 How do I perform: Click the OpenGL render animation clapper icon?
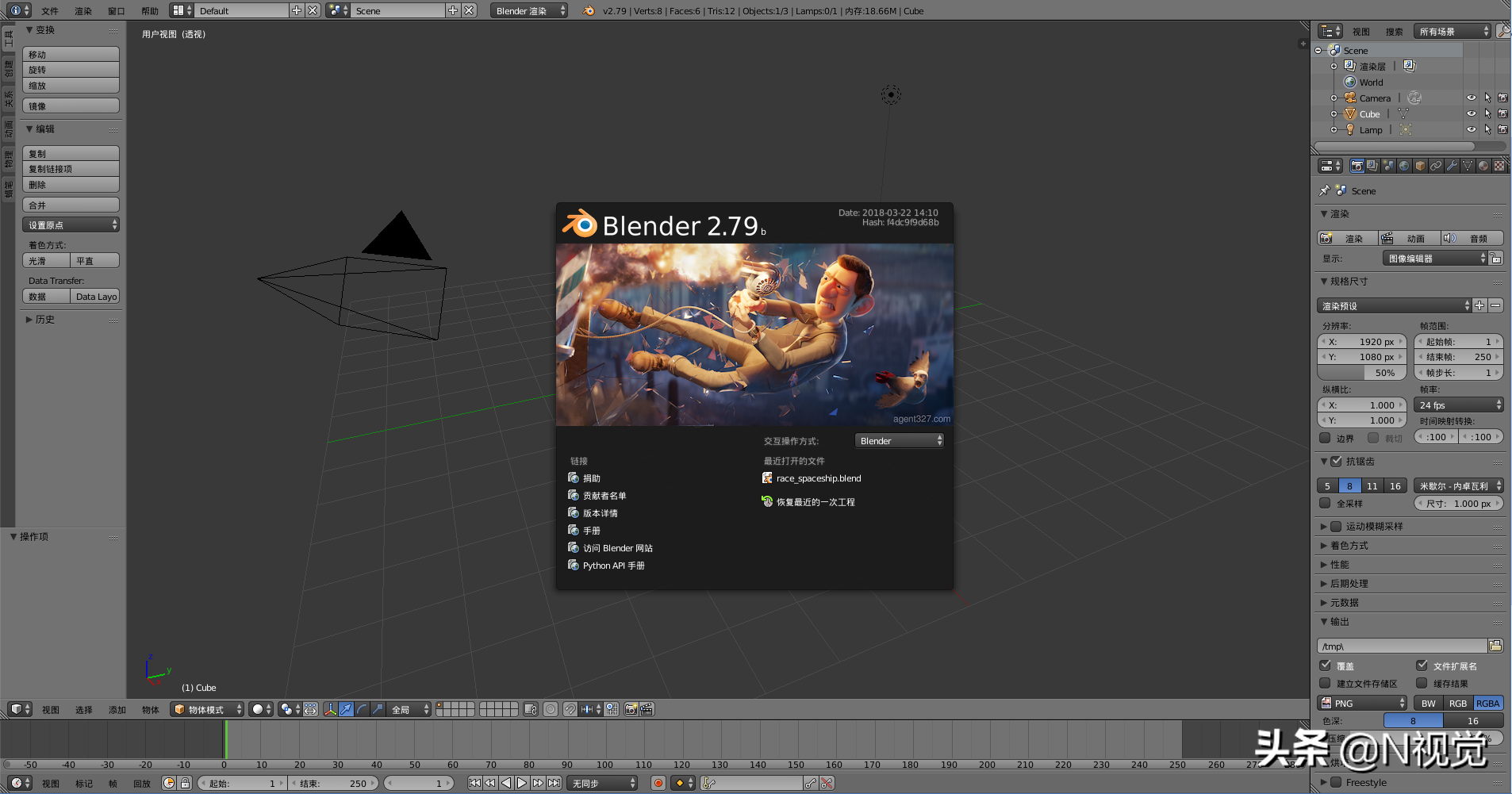click(x=647, y=709)
